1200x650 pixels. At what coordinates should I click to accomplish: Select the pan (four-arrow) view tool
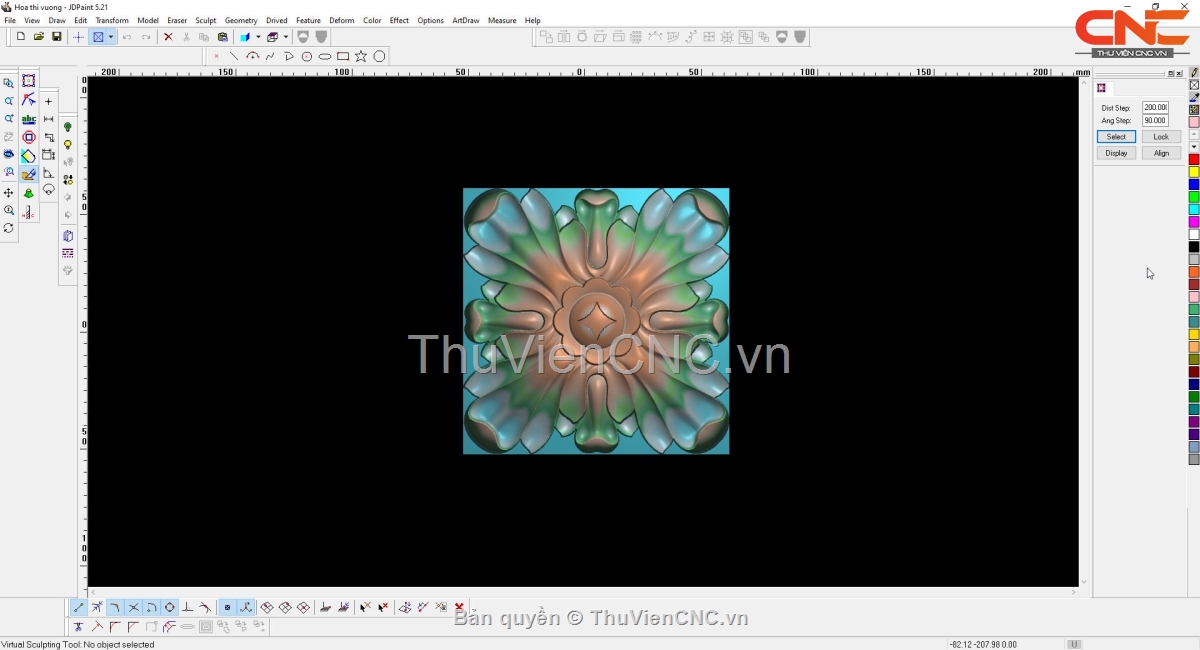point(9,193)
